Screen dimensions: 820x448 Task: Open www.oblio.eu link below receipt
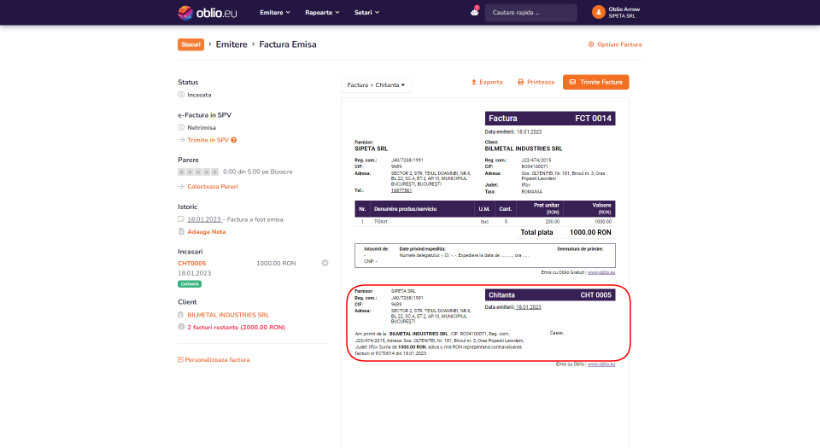coord(601,364)
